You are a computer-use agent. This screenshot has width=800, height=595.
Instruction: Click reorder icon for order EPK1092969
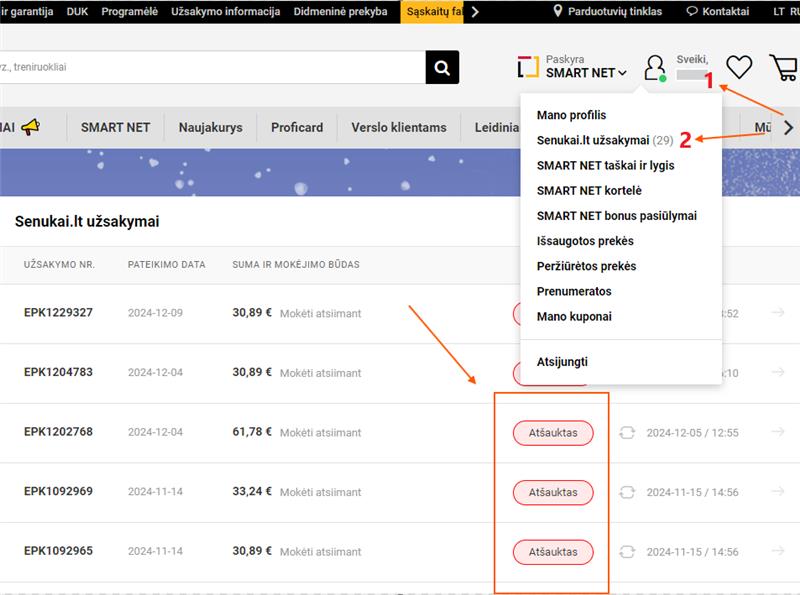(x=627, y=492)
